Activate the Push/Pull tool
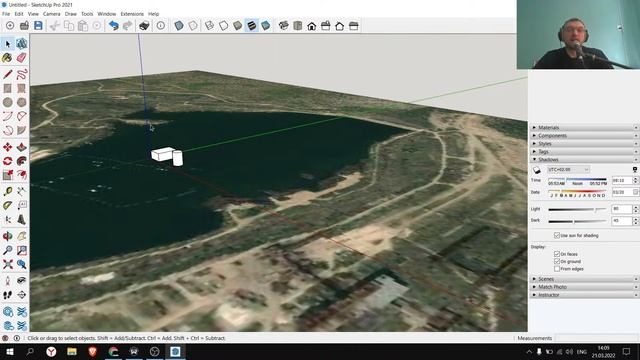This screenshot has height=360, width=640. point(22,147)
